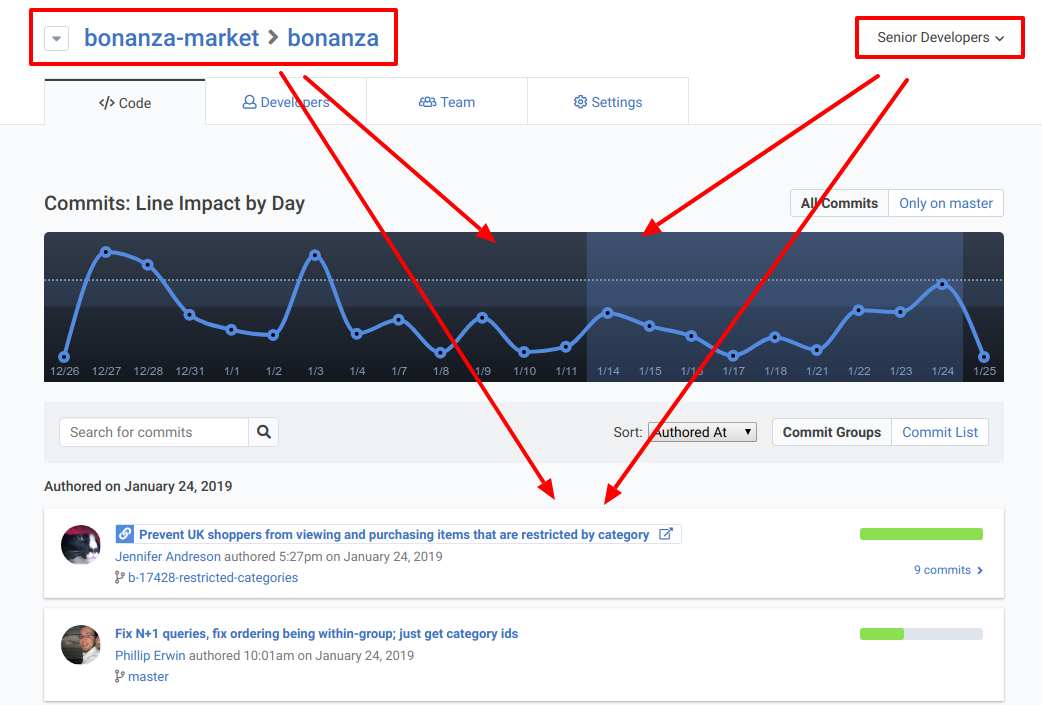
Task: Open the Senior Developers dropdown
Action: point(940,38)
